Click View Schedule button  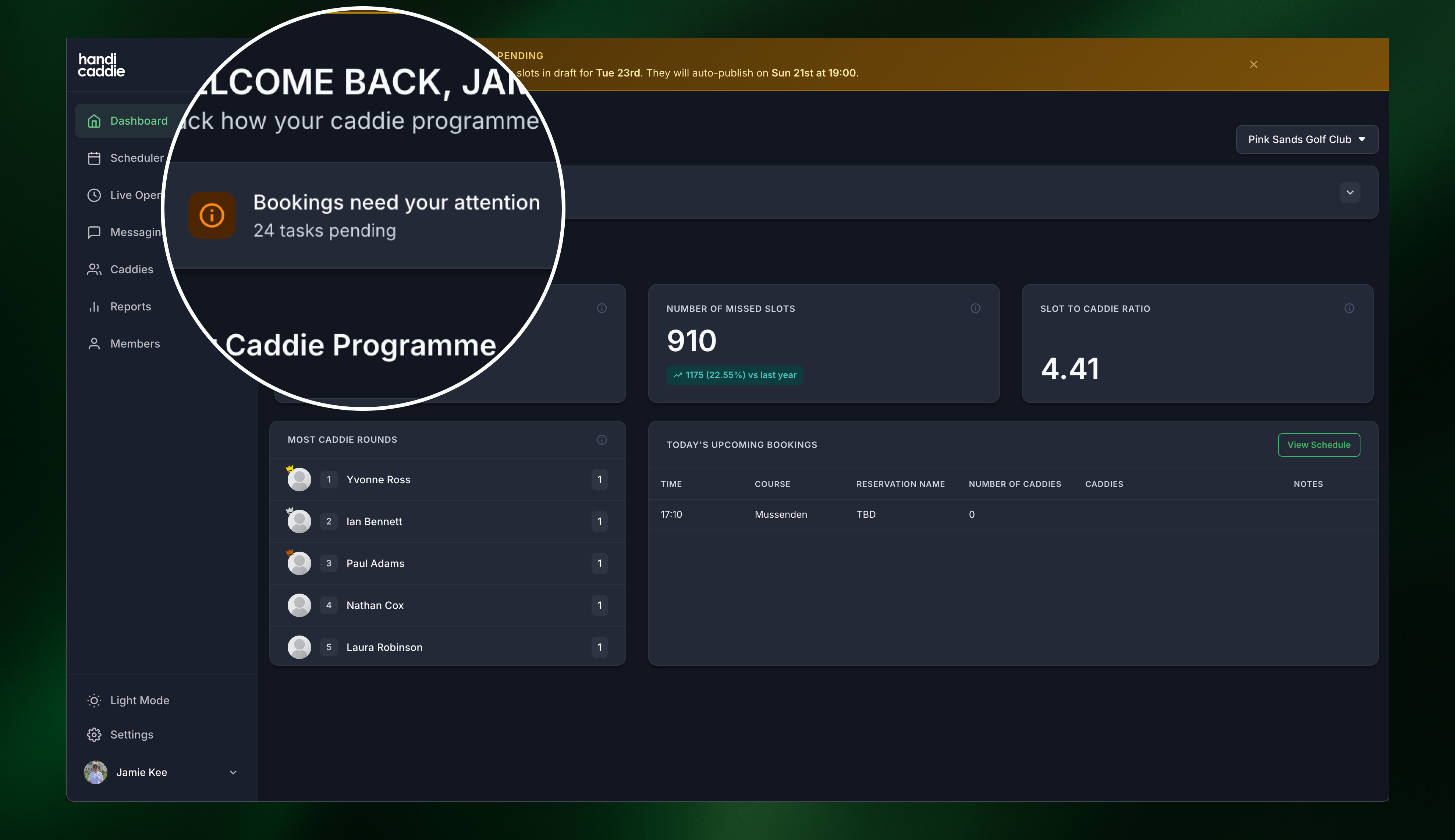[1318, 445]
